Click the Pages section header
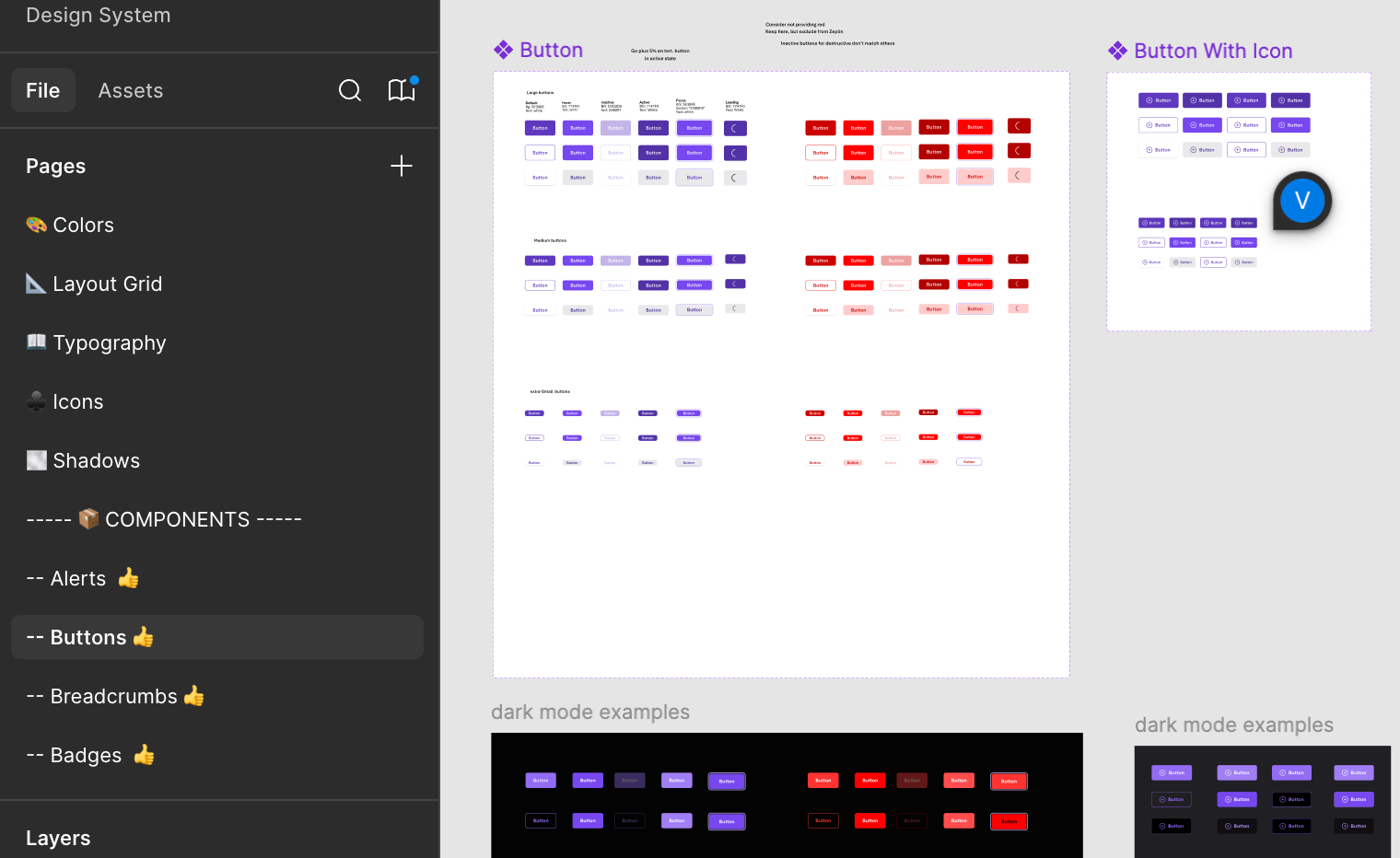Image resolution: width=1400 pixels, height=858 pixels. 56,166
